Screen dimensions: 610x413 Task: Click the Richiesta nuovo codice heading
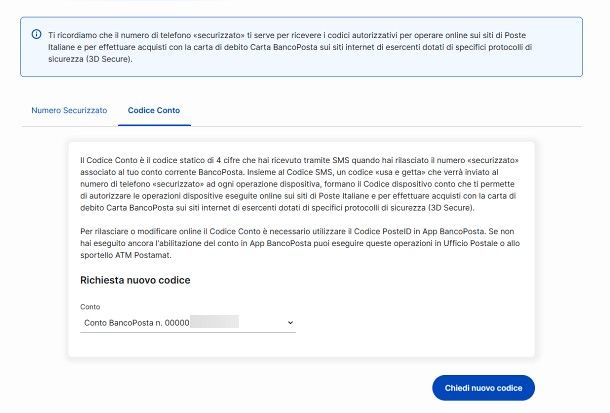[x=135, y=279]
